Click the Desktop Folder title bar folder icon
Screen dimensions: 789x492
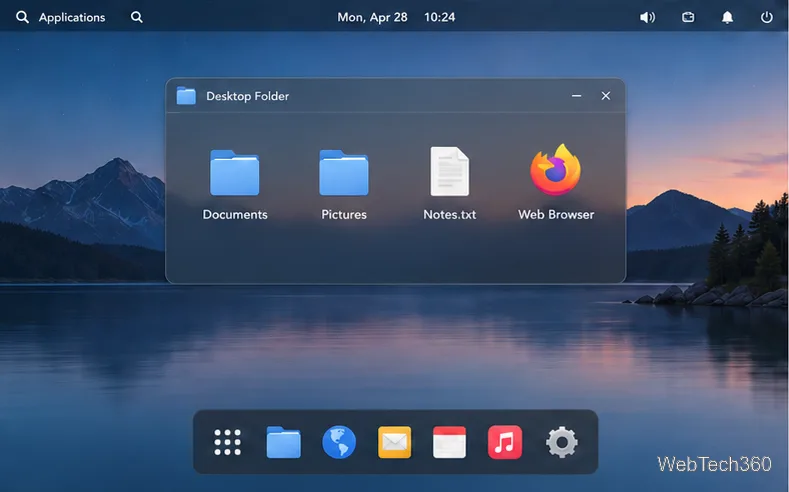[186, 96]
